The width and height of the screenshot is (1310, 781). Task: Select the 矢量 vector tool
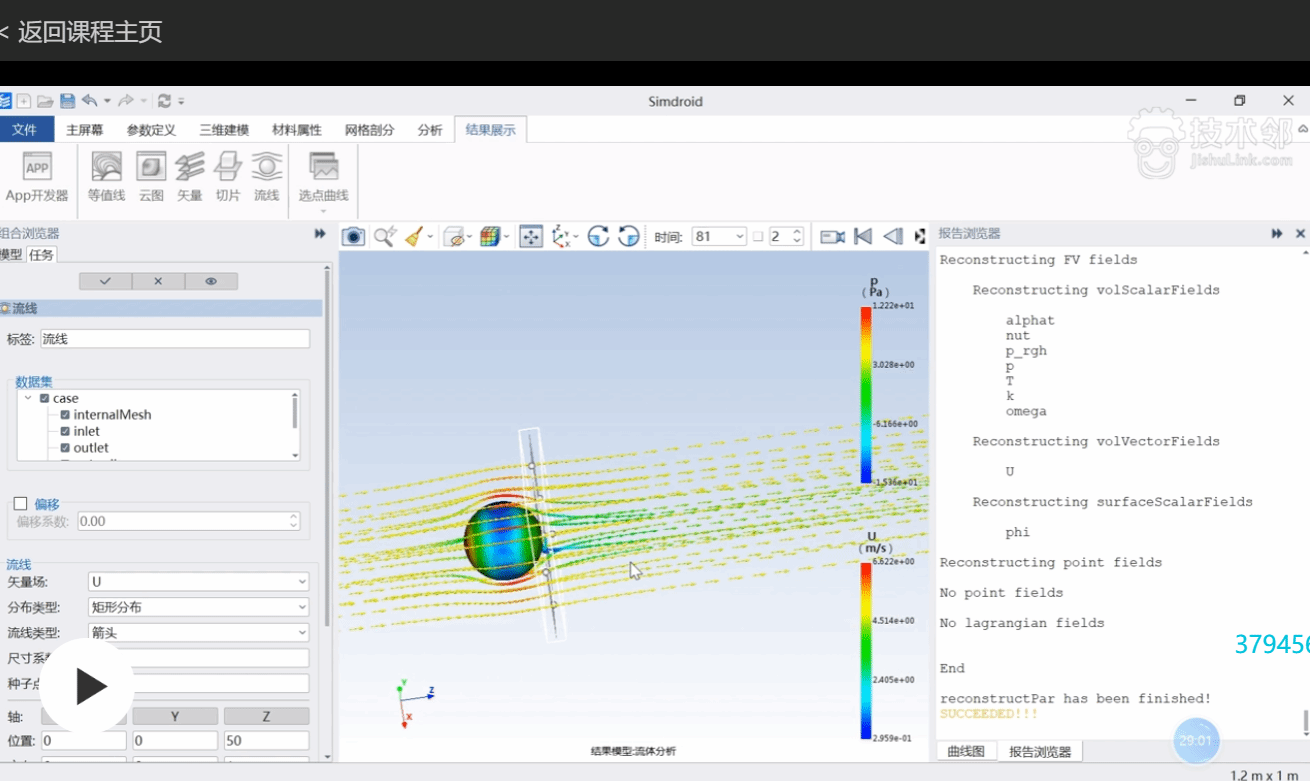click(x=190, y=177)
